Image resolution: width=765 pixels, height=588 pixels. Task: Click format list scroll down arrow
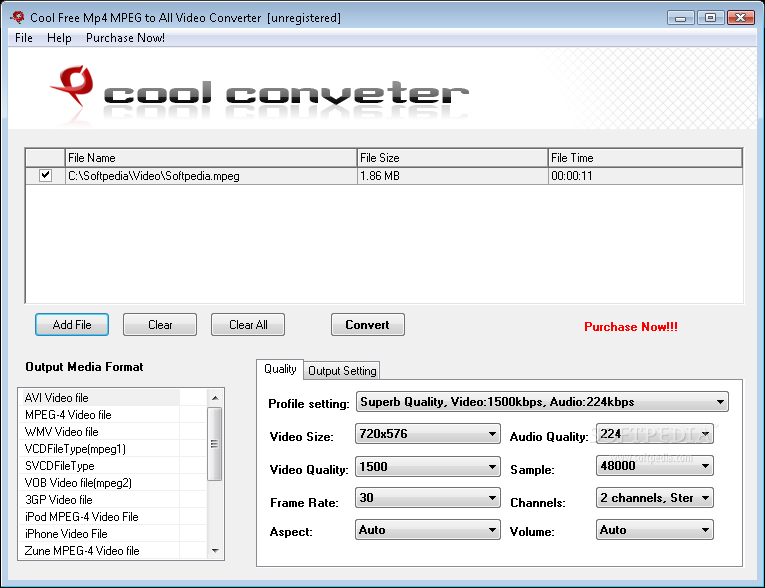click(215, 550)
